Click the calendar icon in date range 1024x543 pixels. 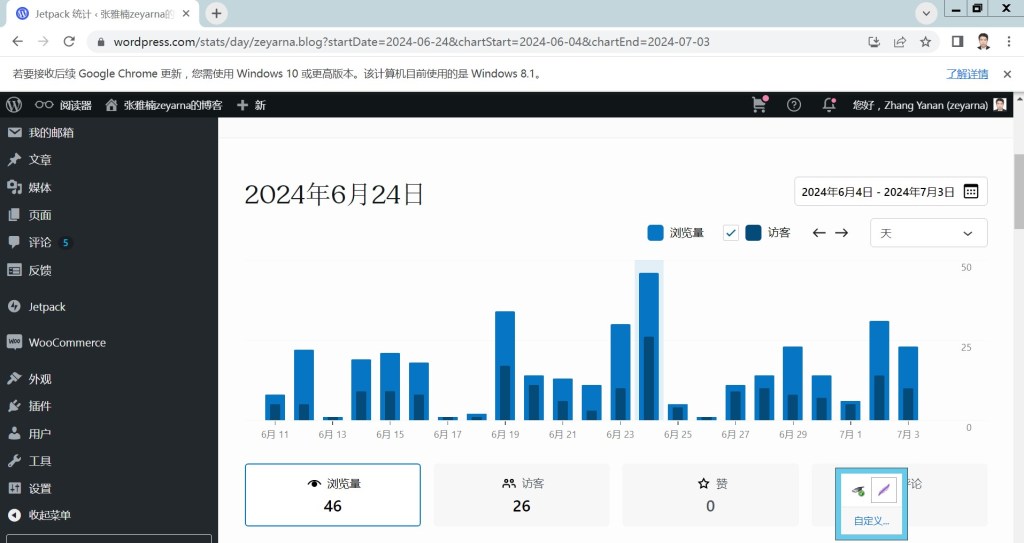click(971, 191)
